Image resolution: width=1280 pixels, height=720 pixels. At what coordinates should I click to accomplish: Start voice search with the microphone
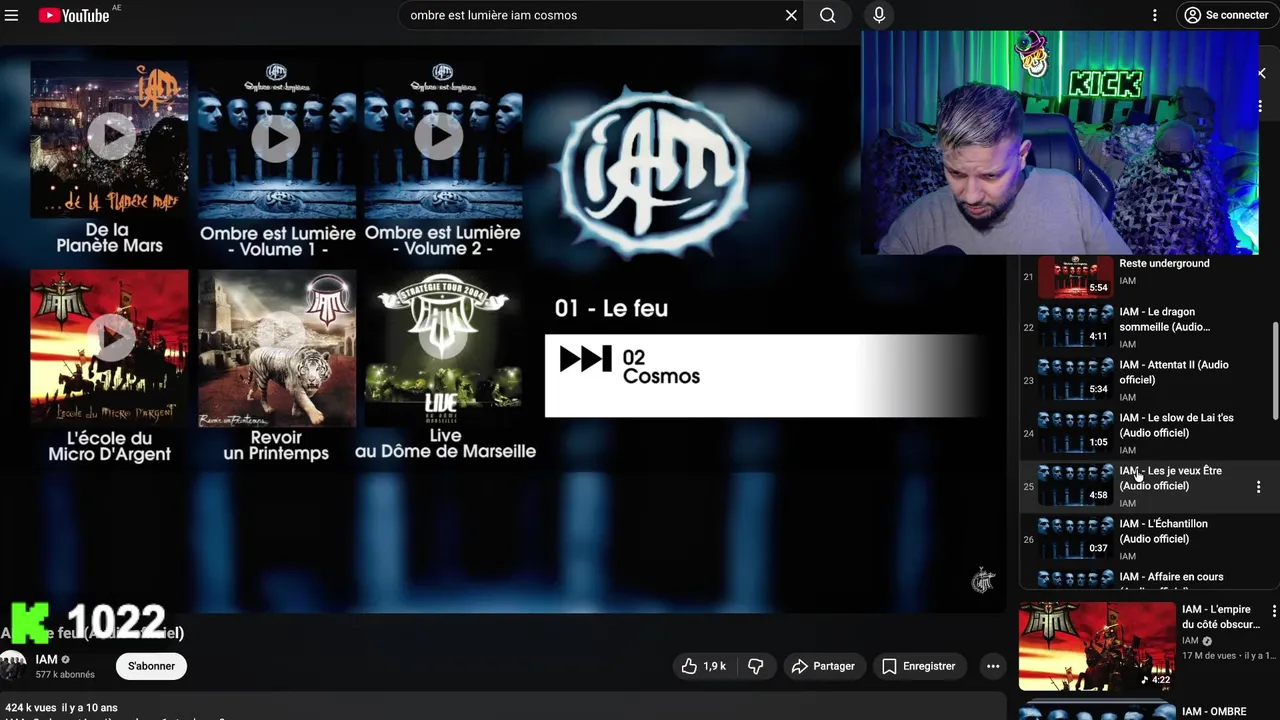point(879,15)
